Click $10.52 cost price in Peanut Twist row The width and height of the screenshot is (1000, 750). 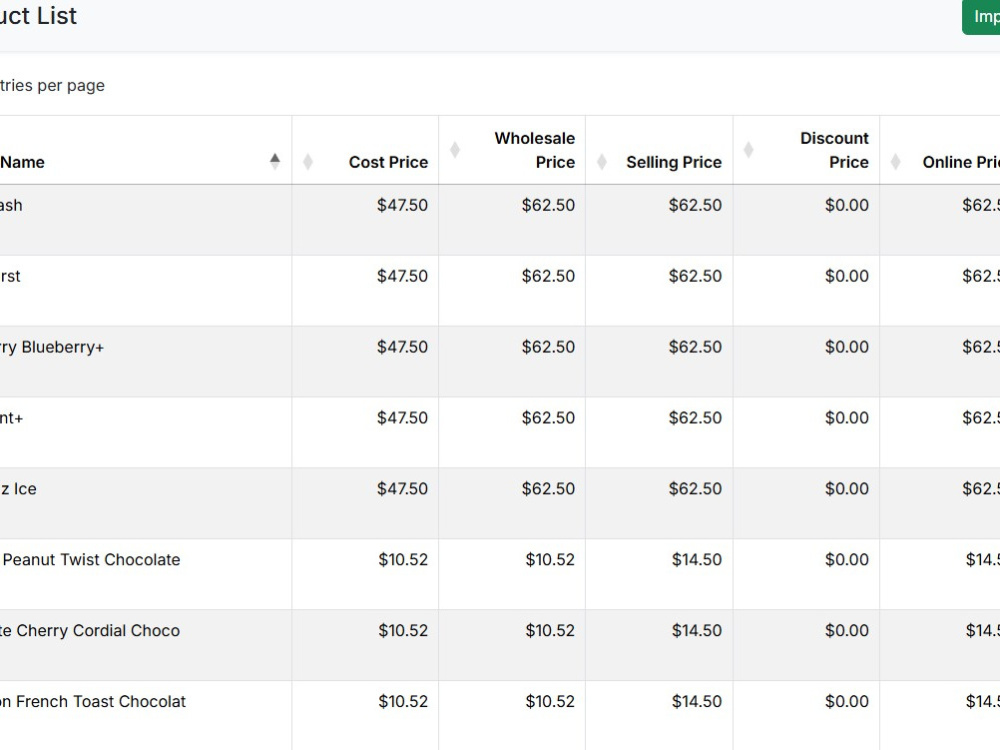[403, 559]
